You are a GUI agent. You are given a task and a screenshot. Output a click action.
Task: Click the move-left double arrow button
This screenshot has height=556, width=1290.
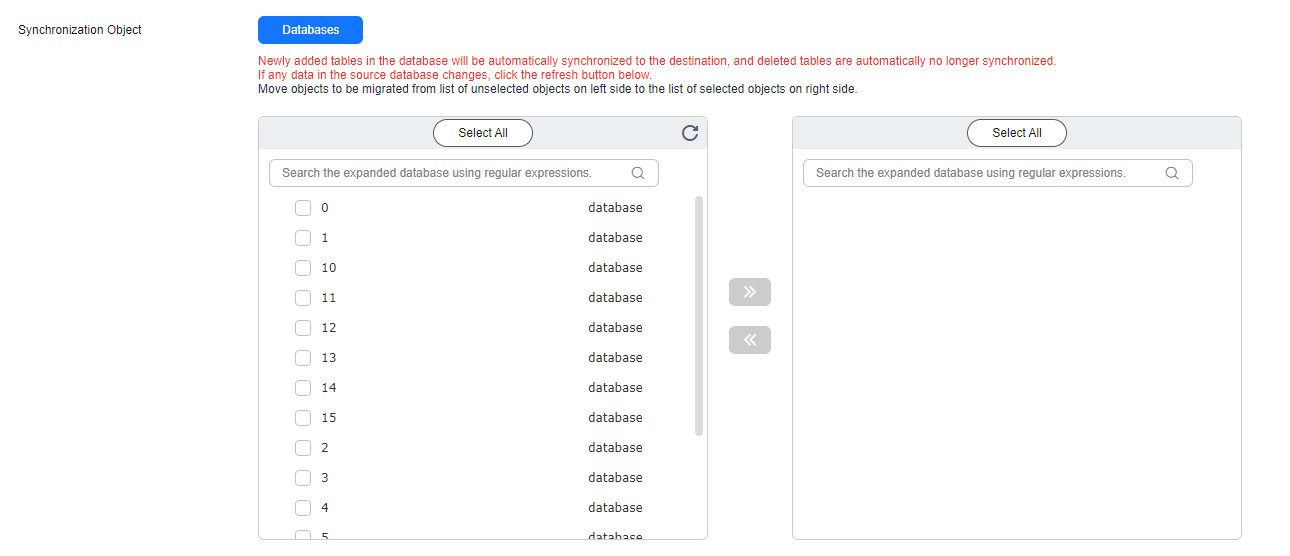750,340
